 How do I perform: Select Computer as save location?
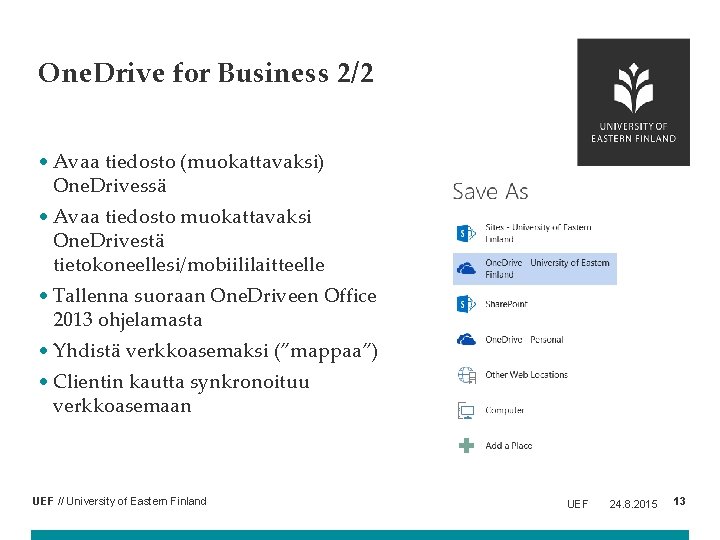click(534, 410)
